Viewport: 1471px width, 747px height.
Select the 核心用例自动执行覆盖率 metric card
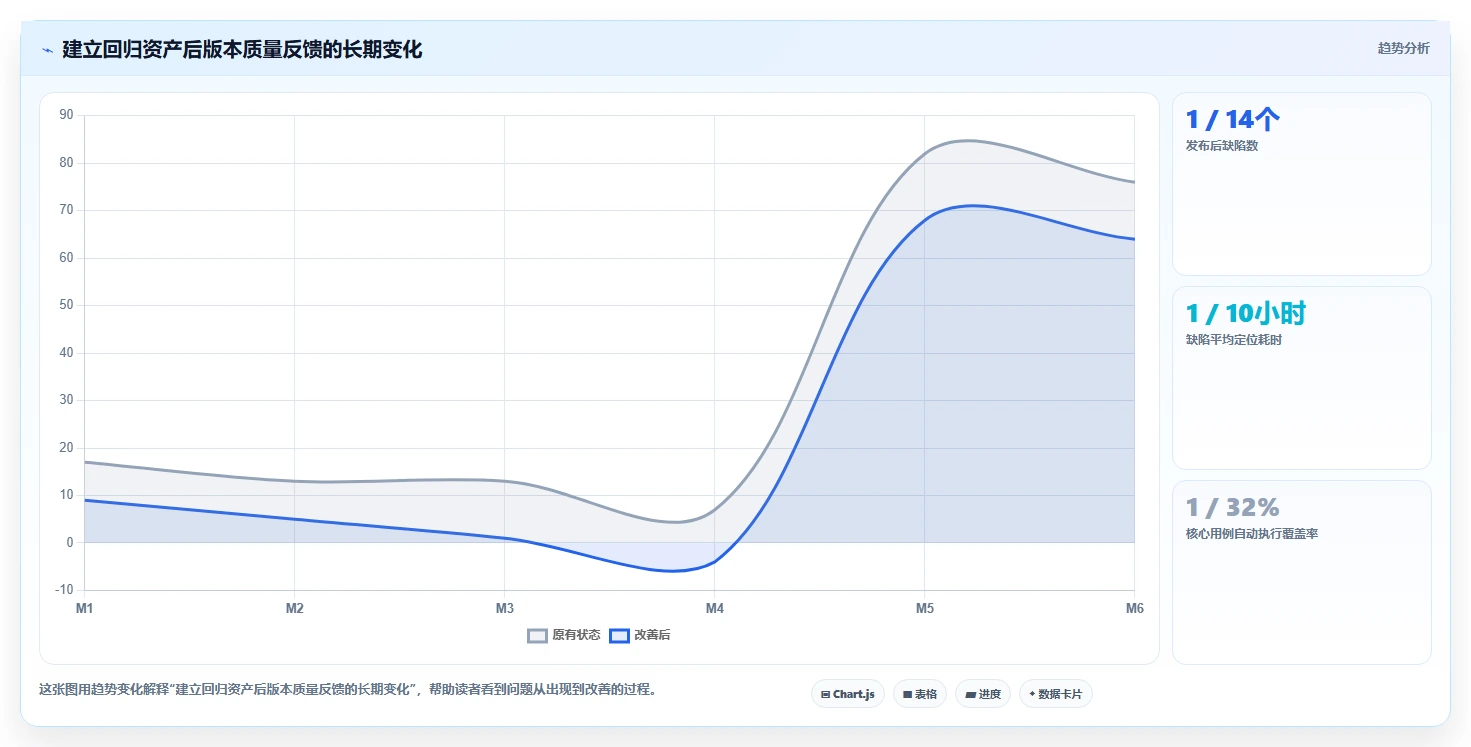click(x=1301, y=572)
